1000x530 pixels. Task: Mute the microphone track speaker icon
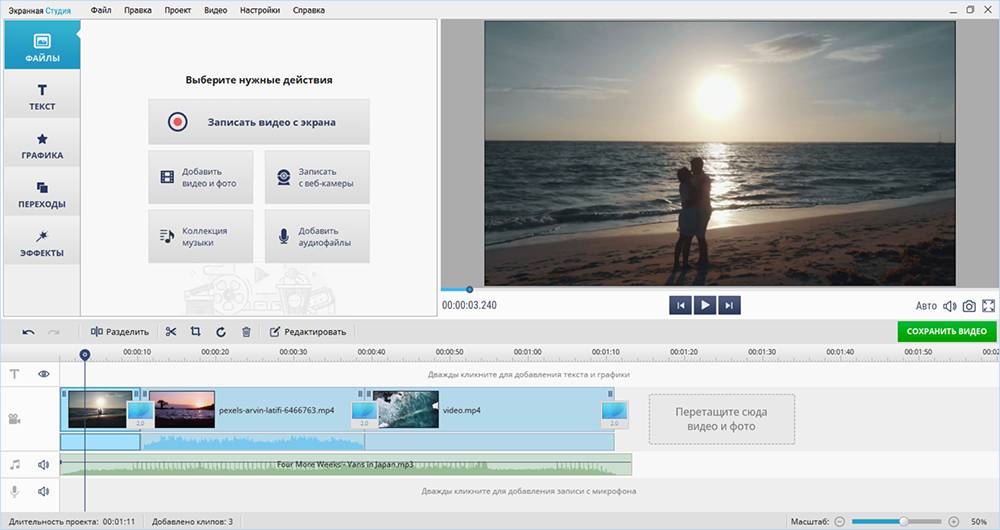pos(44,491)
